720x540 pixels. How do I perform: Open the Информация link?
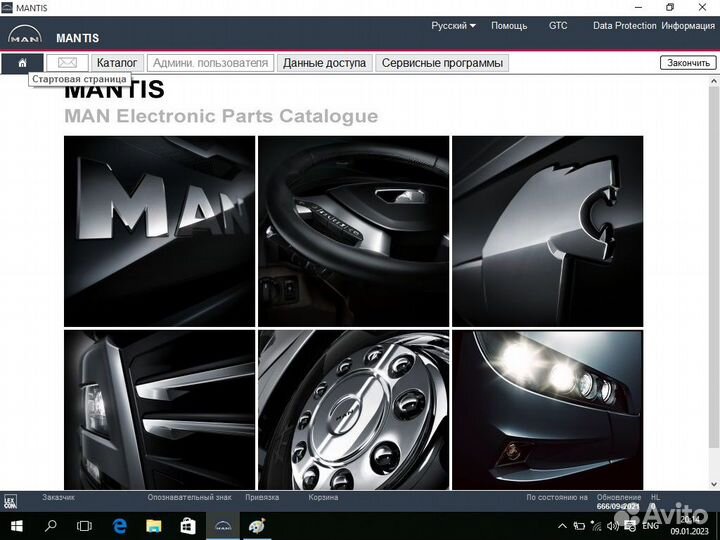(688, 26)
